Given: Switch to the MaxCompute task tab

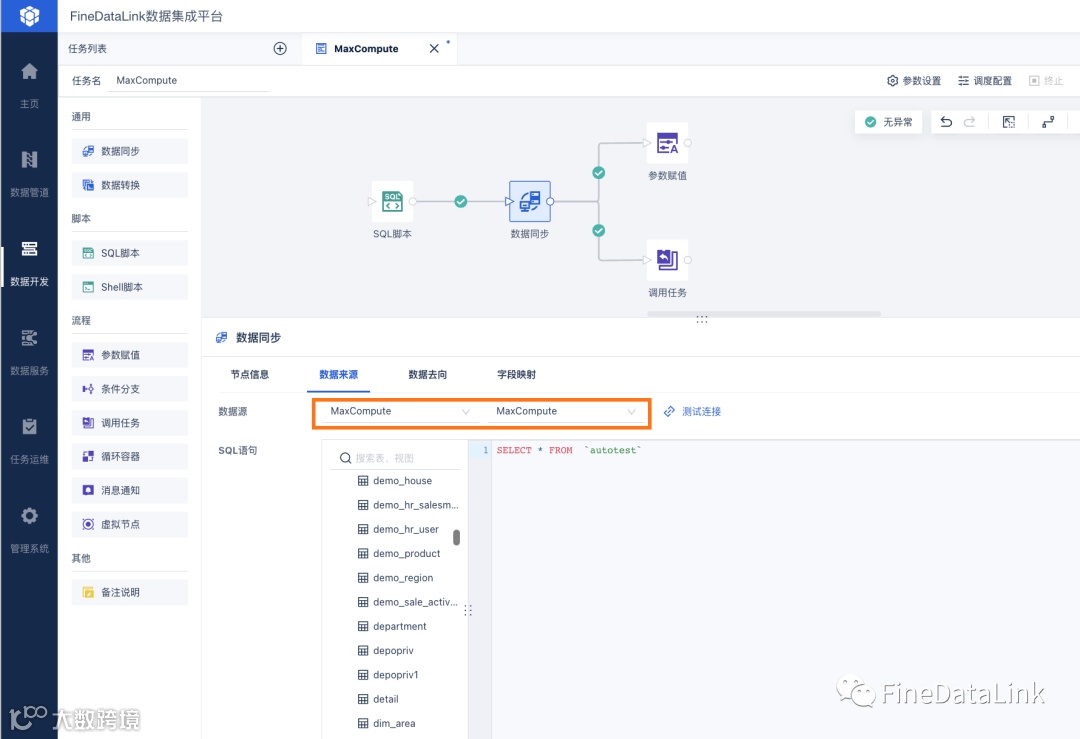Looking at the screenshot, I should click(366, 48).
